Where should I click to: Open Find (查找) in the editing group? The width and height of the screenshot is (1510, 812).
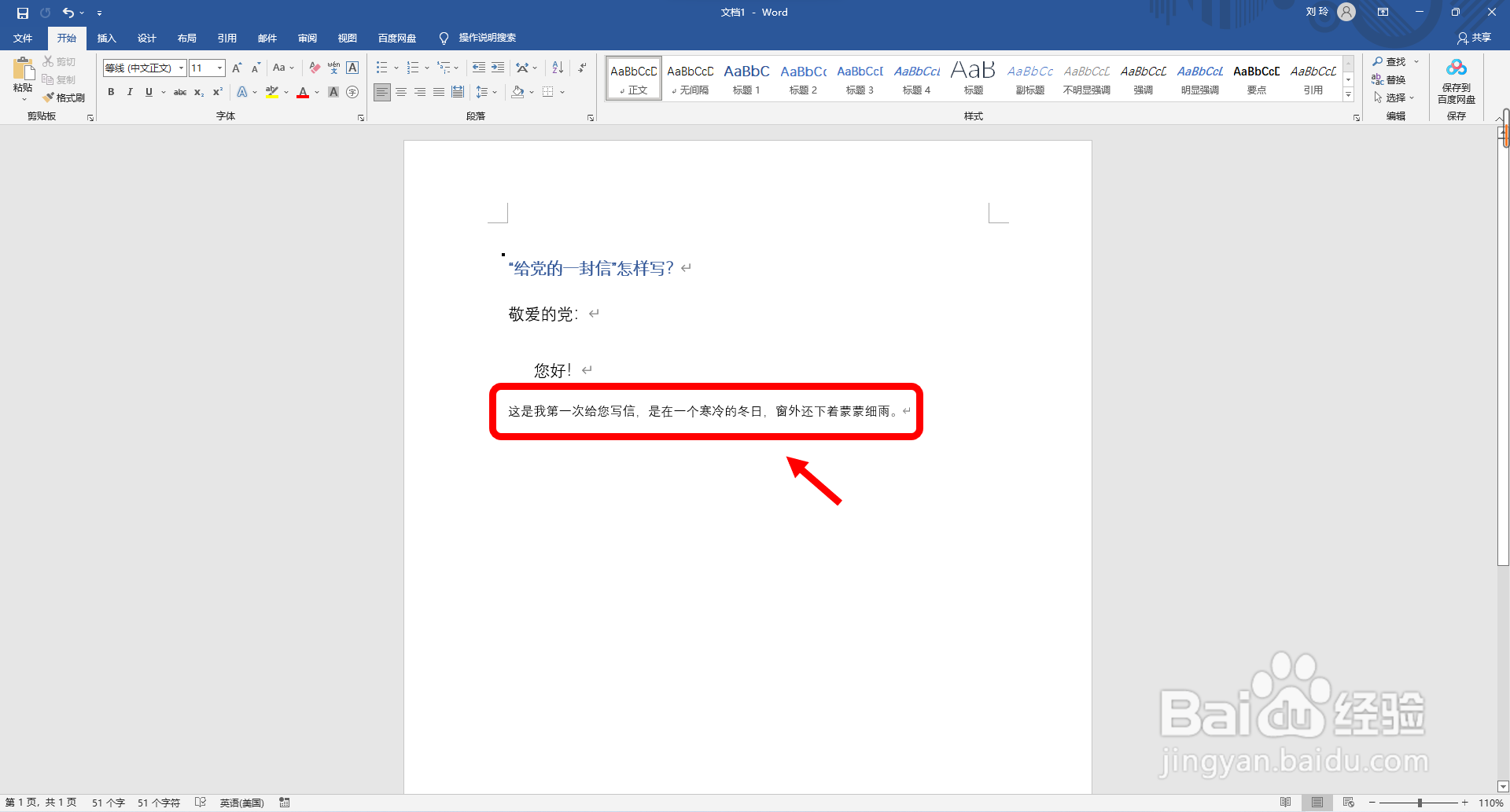[x=1390, y=61]
